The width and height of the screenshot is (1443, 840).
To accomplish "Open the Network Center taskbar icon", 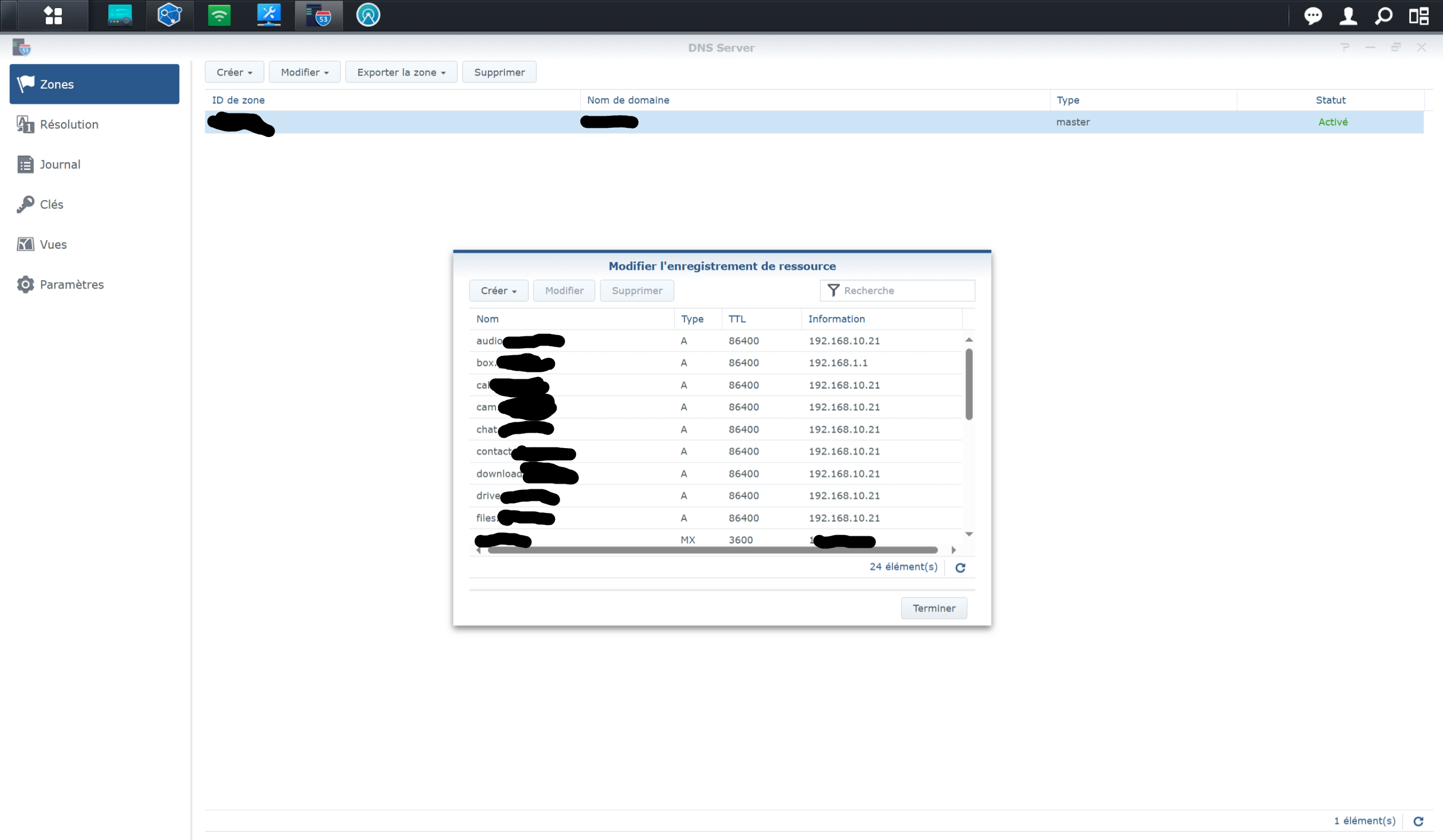I will [169, 15].
